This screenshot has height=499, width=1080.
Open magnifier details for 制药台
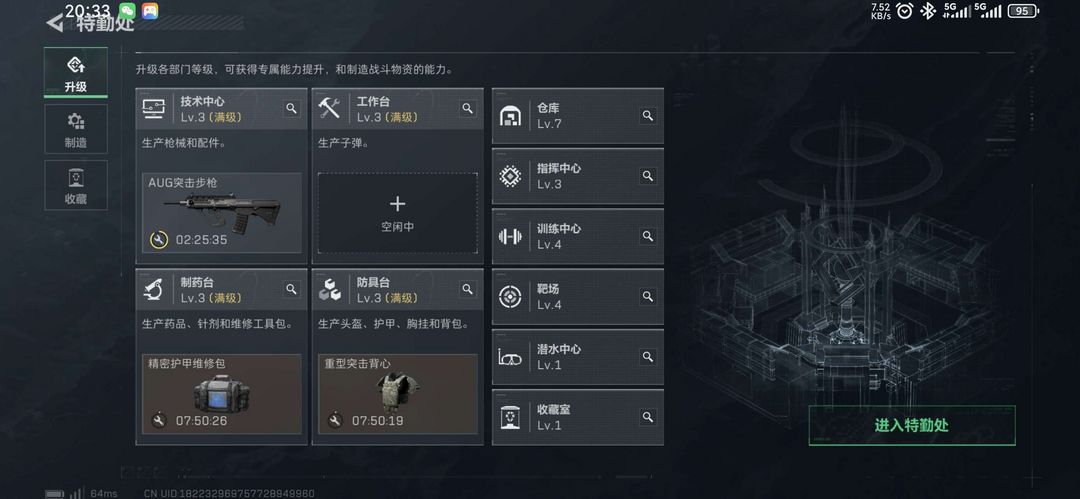291,289
